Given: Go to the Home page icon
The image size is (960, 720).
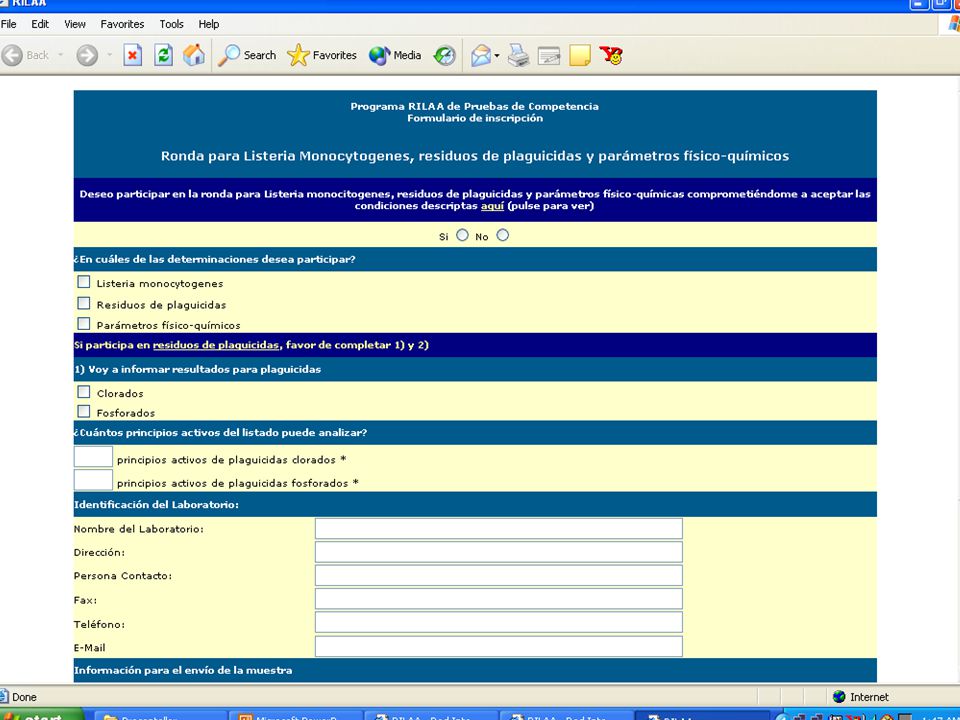Looking at the screenshot, I should (194, 55).
